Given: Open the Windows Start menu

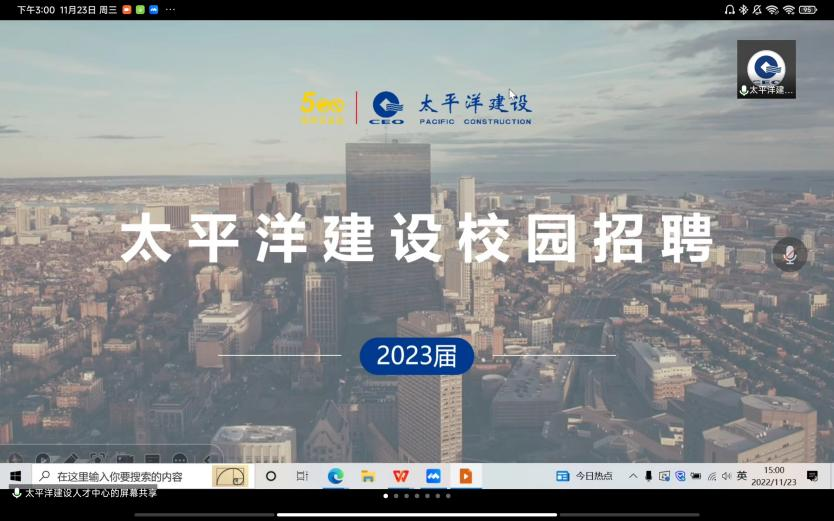Looking at the screenshot, I should (16, 477).
